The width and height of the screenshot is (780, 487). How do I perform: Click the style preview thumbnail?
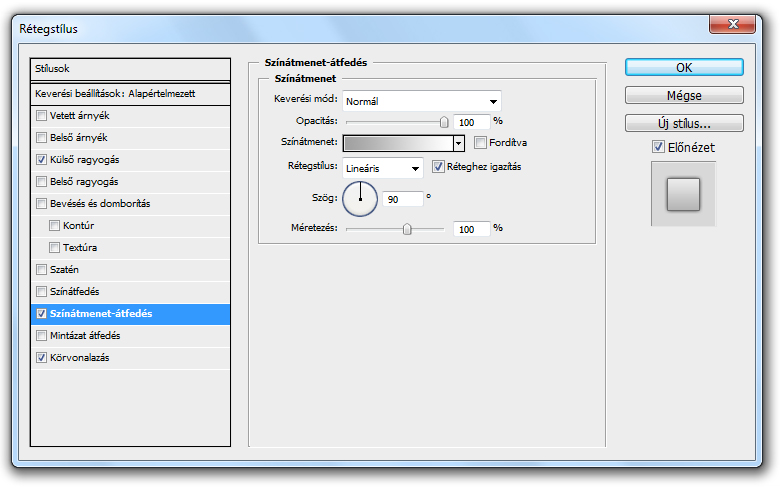pyautogui.click(x=683, y=194)
